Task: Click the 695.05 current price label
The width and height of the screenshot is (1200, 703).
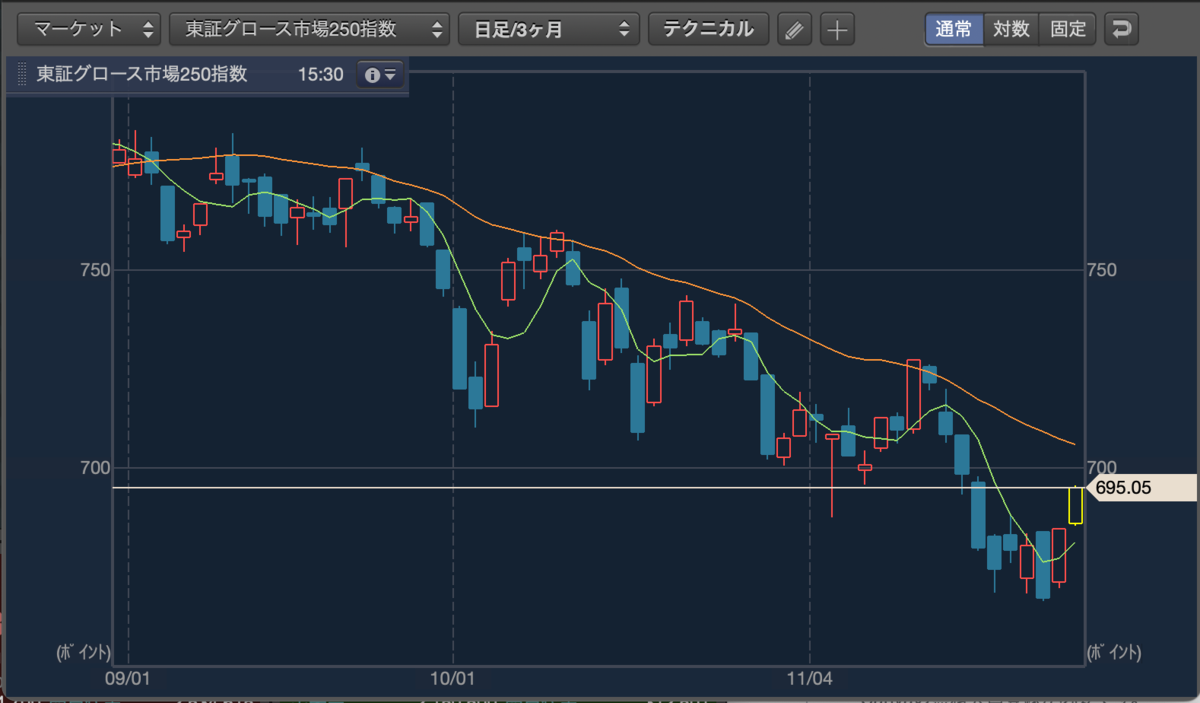Action: [1139, 488]
